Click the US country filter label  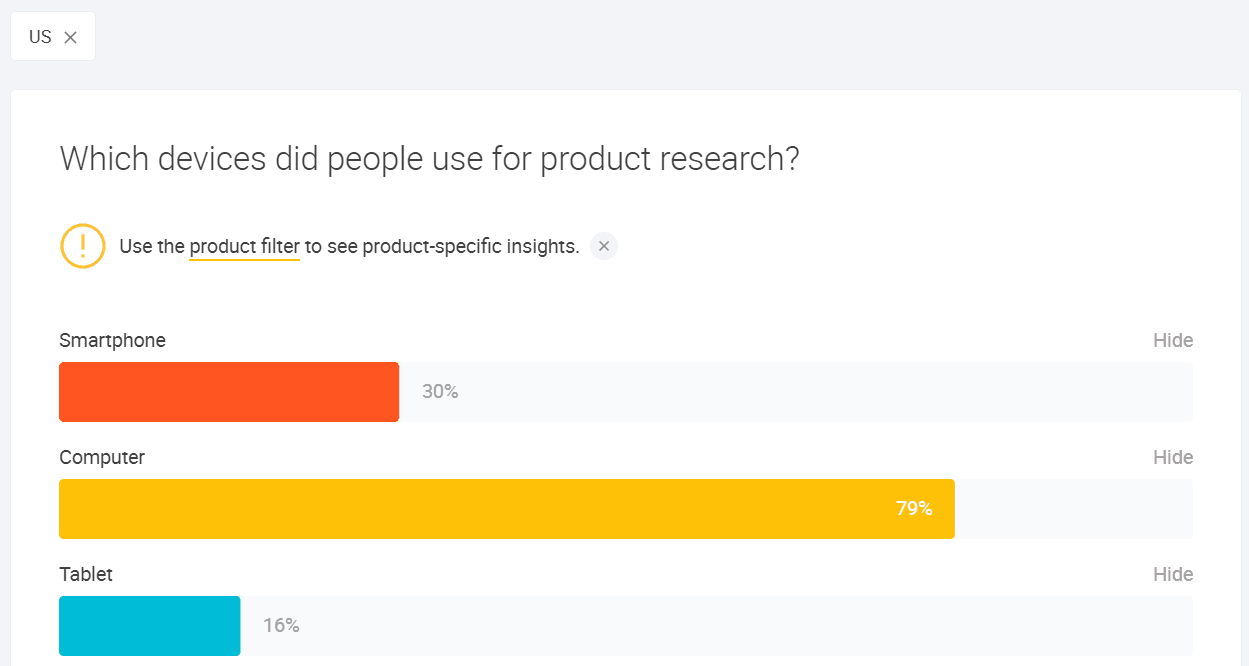coord(40,37)
